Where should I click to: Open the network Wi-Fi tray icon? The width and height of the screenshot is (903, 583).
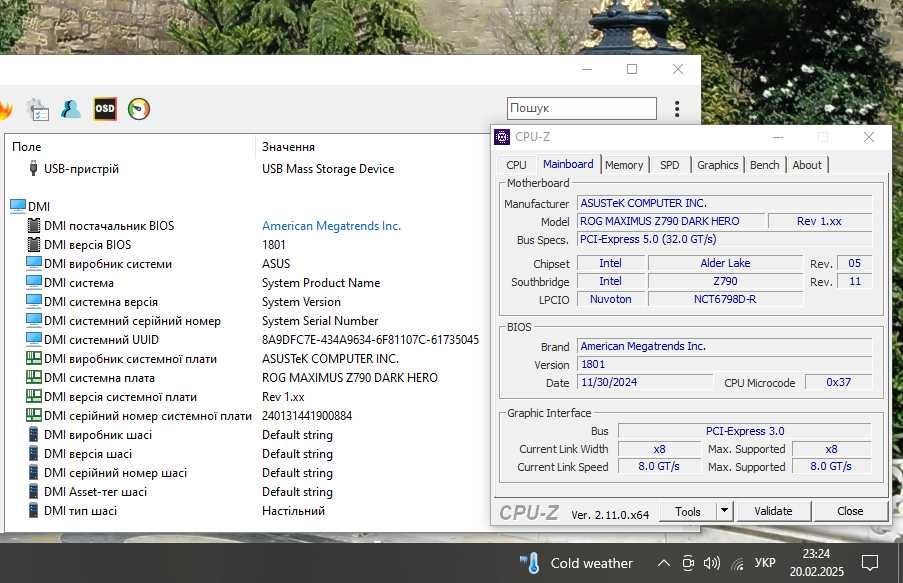[738, 563]
